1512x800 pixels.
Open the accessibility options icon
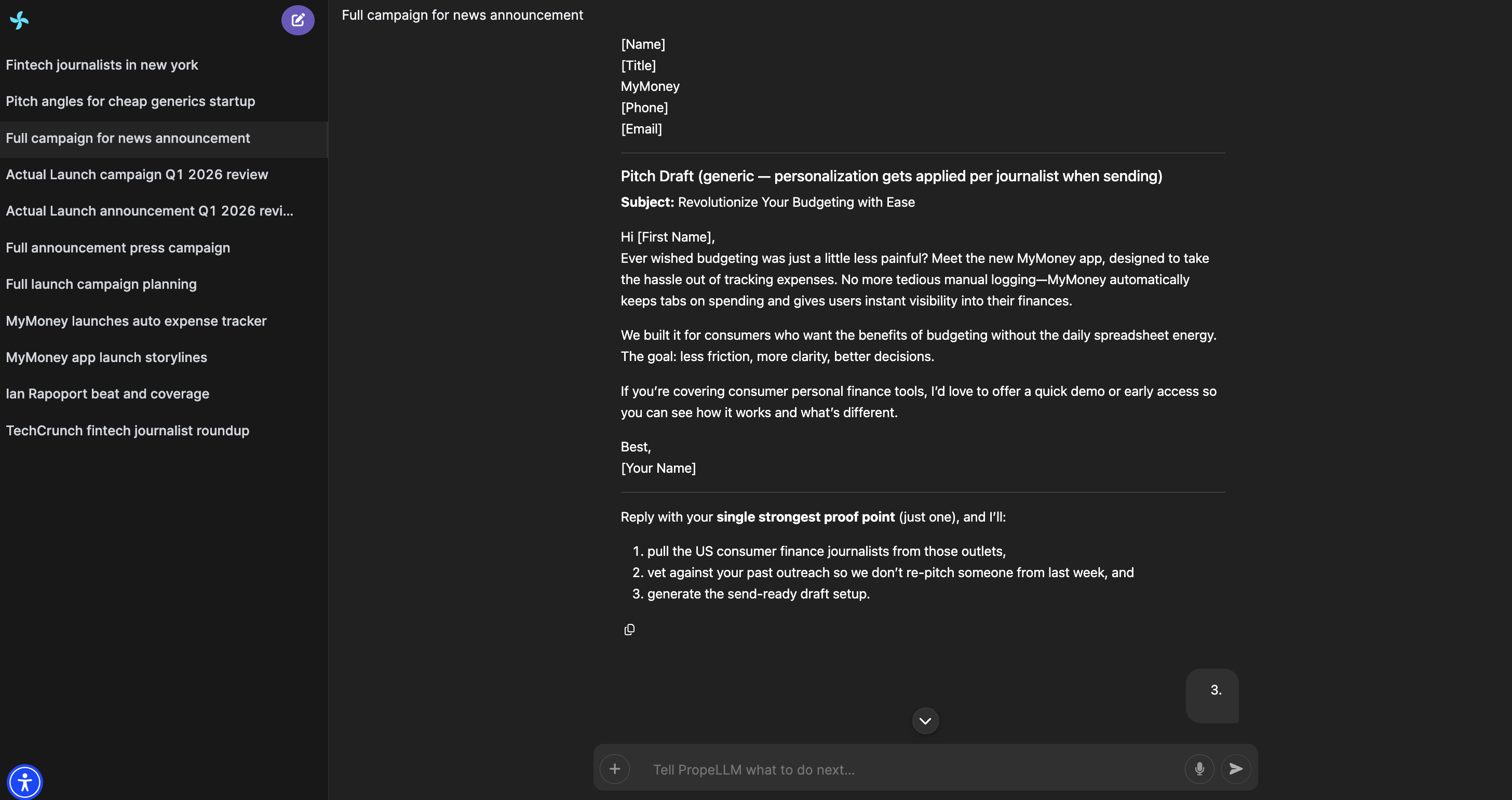[24, 782]
